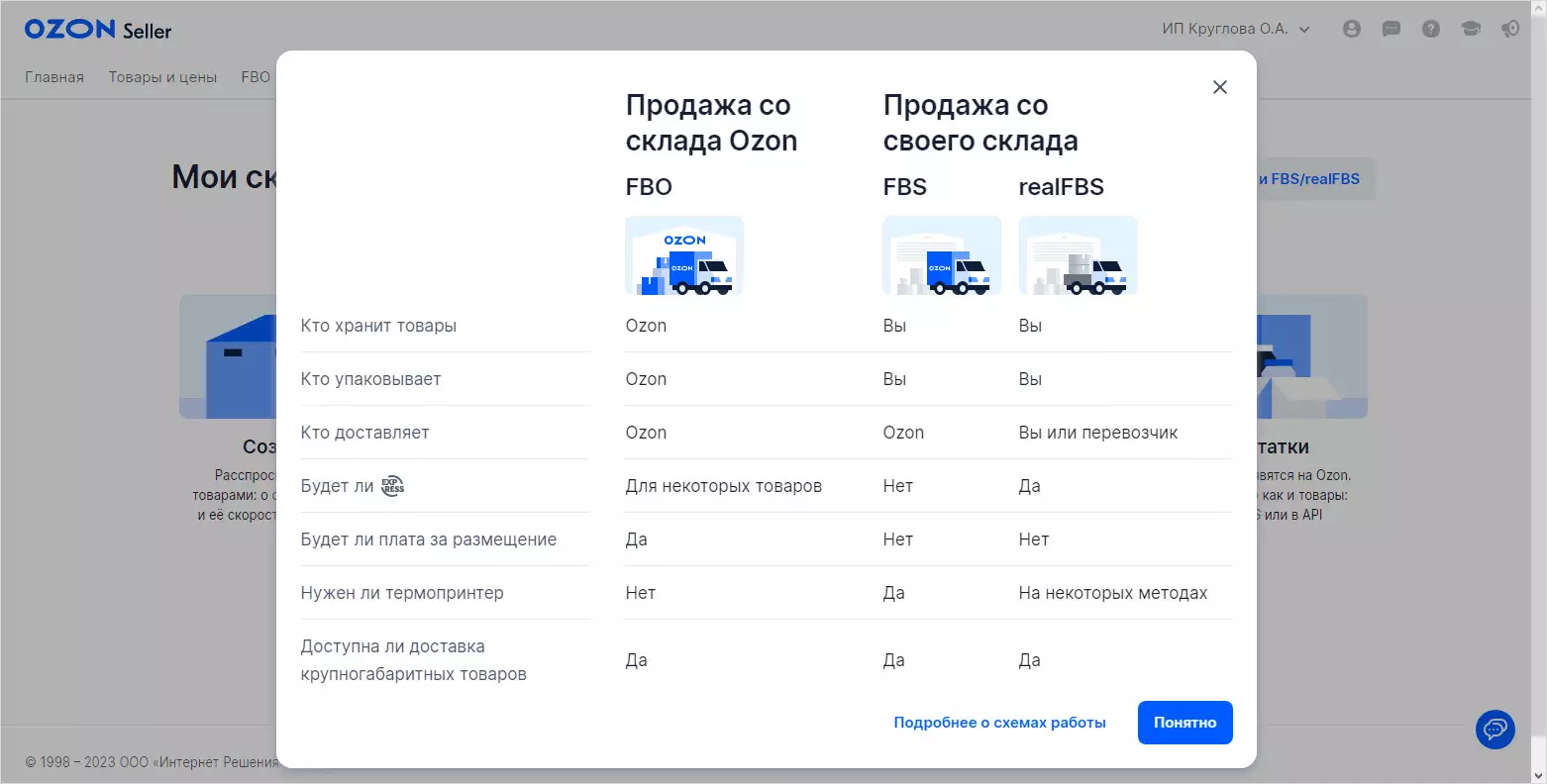Go to the Главная menu item
Screen dimensions: 1547x784
pyautogui.click(x=54, y=77)
